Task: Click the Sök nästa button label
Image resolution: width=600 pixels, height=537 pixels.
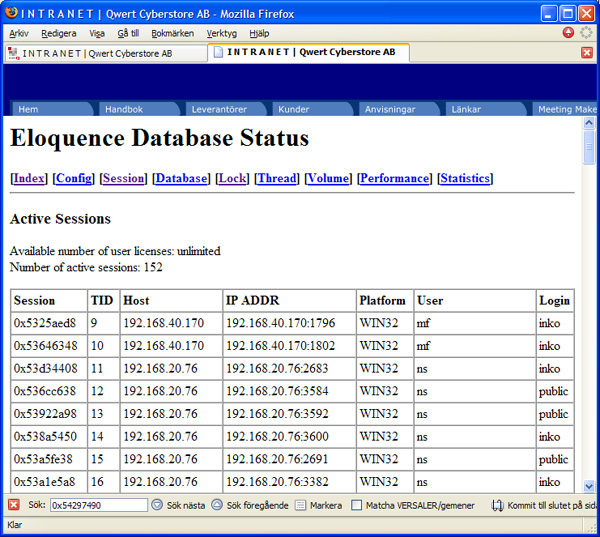Action: point(186,505)
